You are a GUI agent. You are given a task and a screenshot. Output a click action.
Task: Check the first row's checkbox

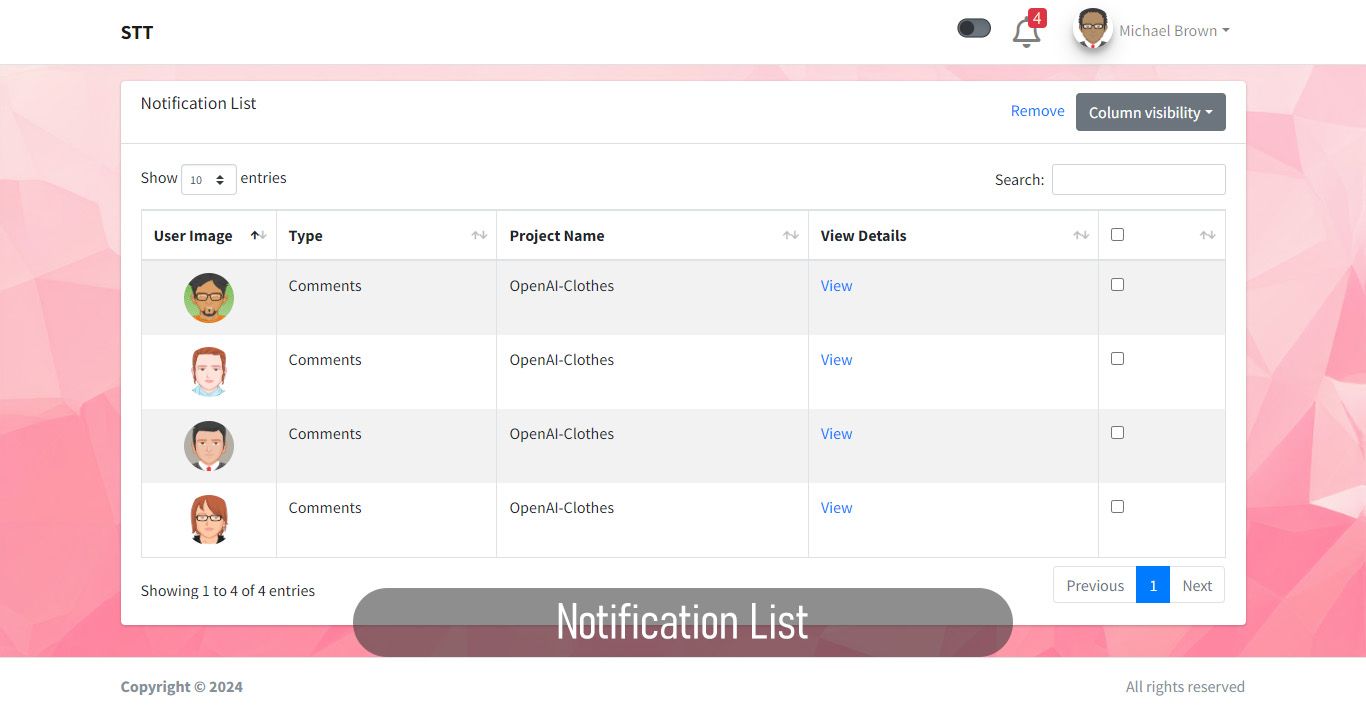point(1117,284)
